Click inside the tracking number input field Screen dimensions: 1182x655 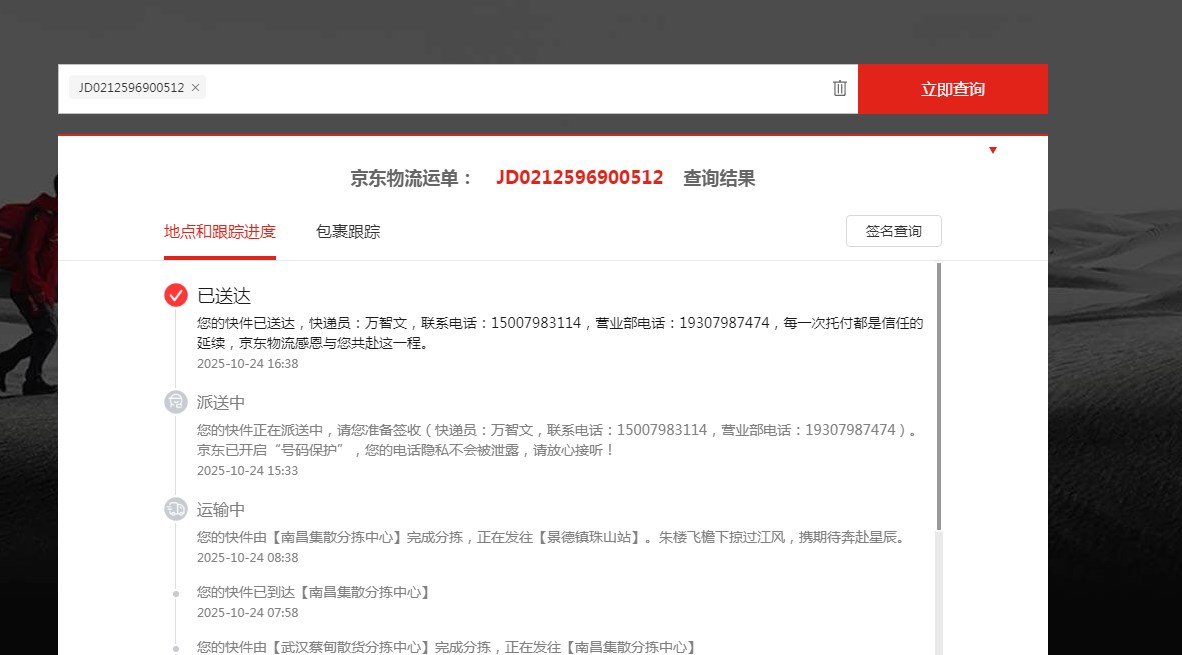pos(510,89)
